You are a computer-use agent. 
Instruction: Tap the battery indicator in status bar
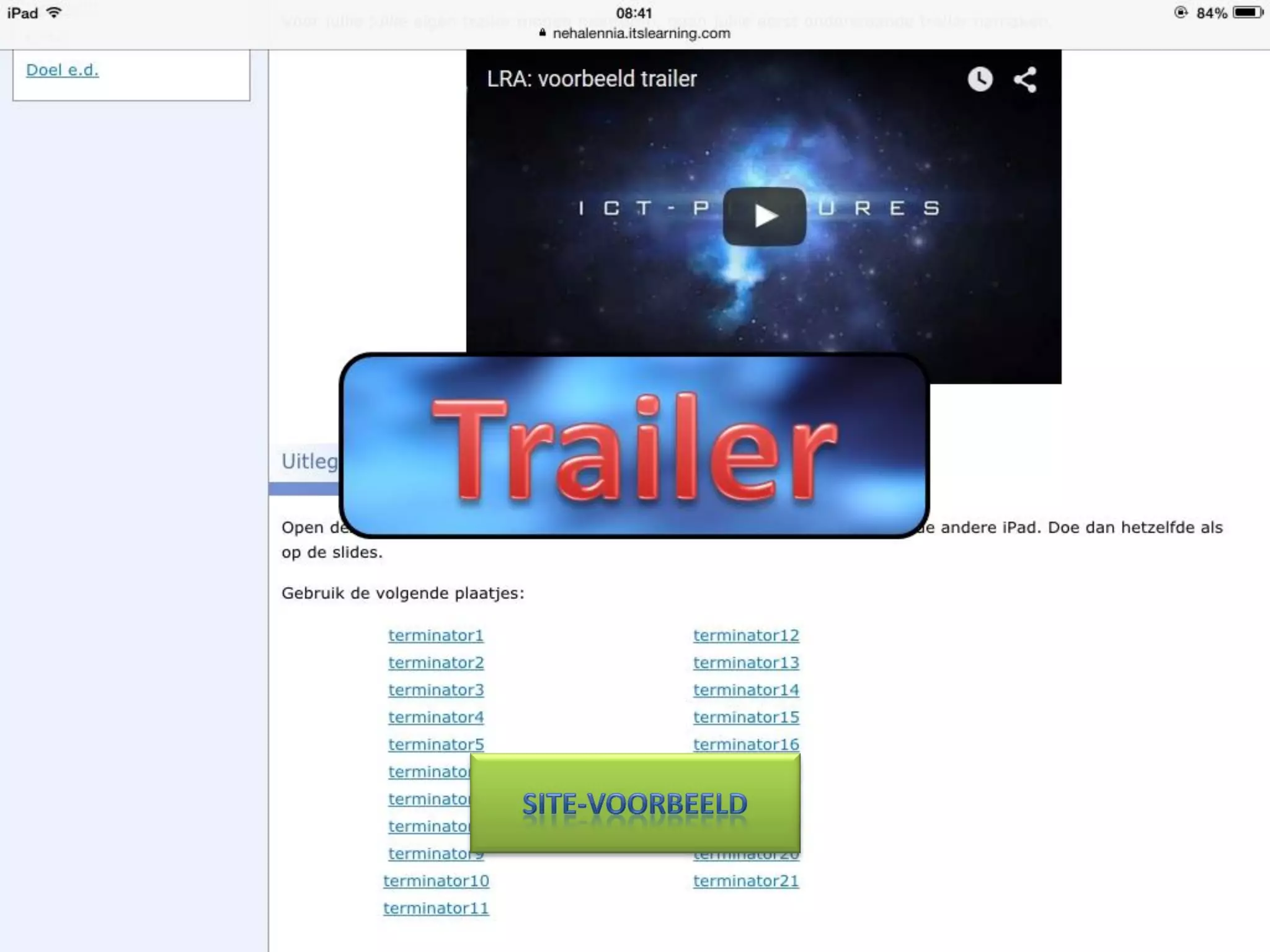click(1246, 12)
